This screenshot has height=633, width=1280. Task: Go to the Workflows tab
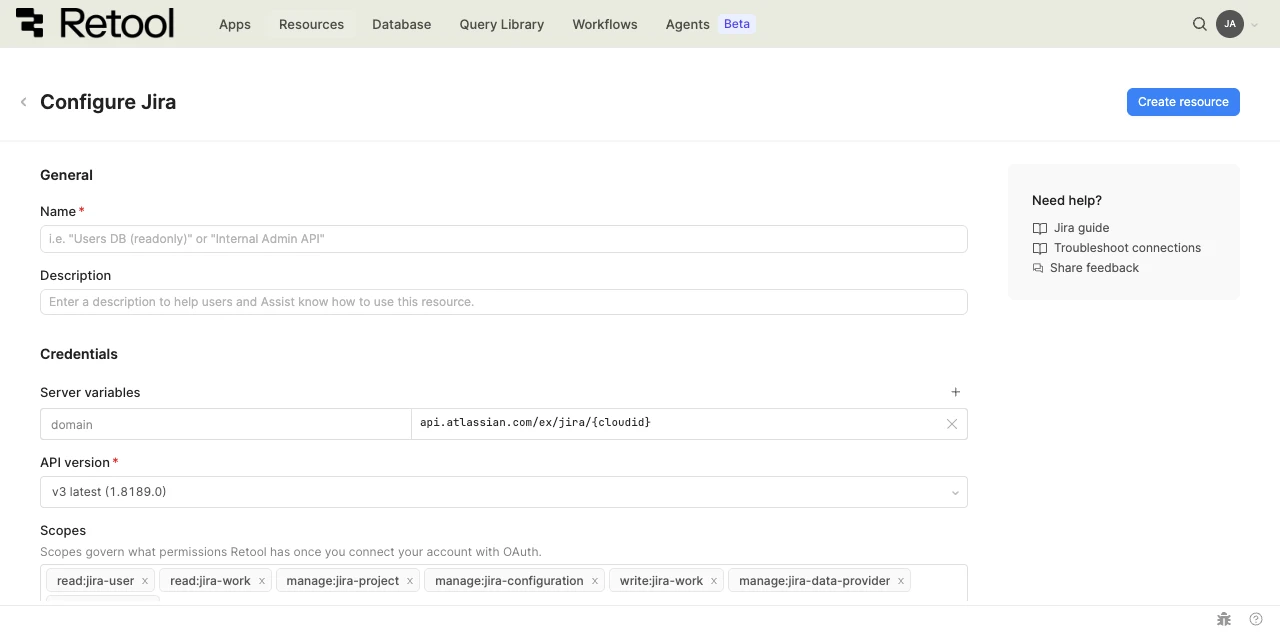[605, 24]
